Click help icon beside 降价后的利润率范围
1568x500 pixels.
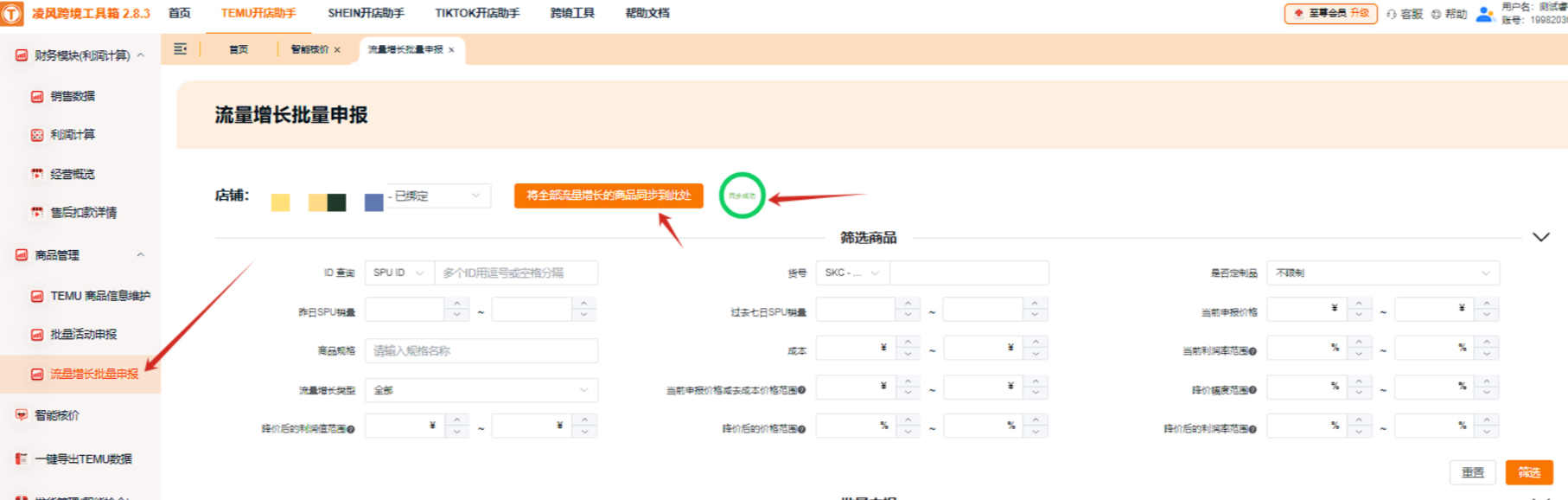(1252, 428)
